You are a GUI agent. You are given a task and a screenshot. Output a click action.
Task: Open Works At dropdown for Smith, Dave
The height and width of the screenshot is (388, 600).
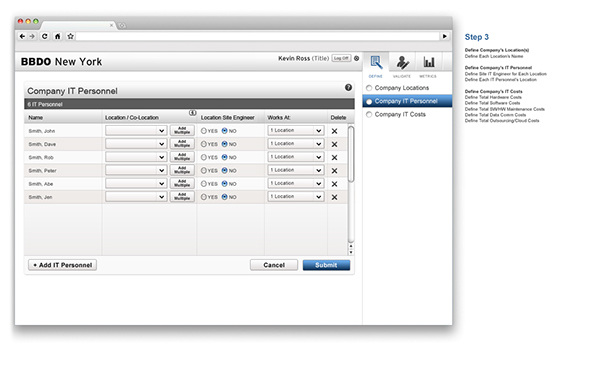coord(296,144)
